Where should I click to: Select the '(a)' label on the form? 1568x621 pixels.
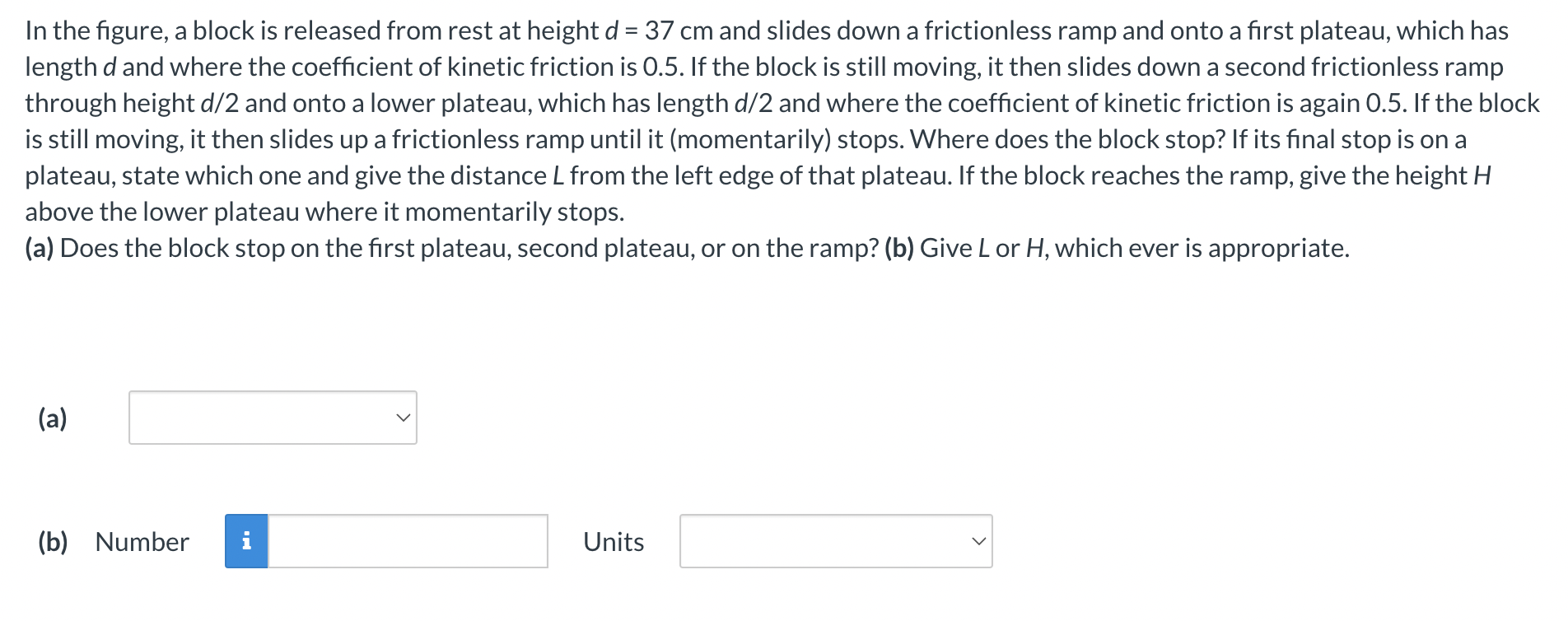[52, 418]
